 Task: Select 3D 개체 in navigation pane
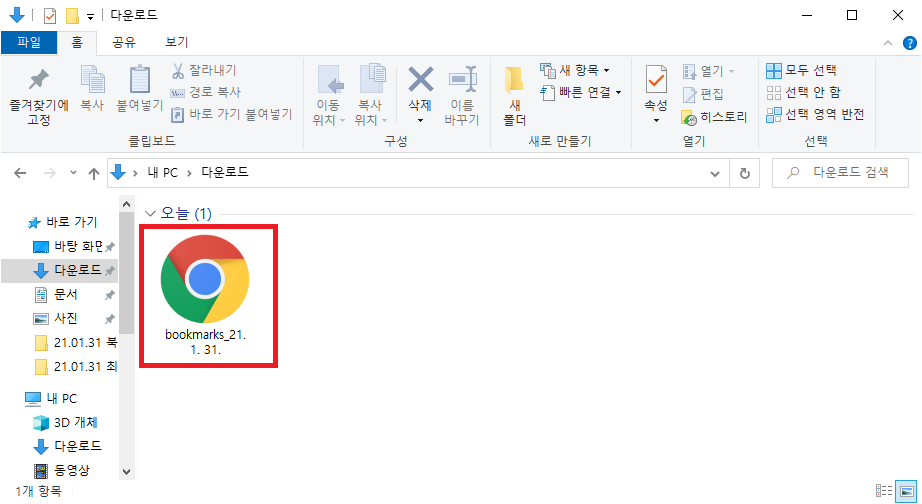tap(65, 423)
